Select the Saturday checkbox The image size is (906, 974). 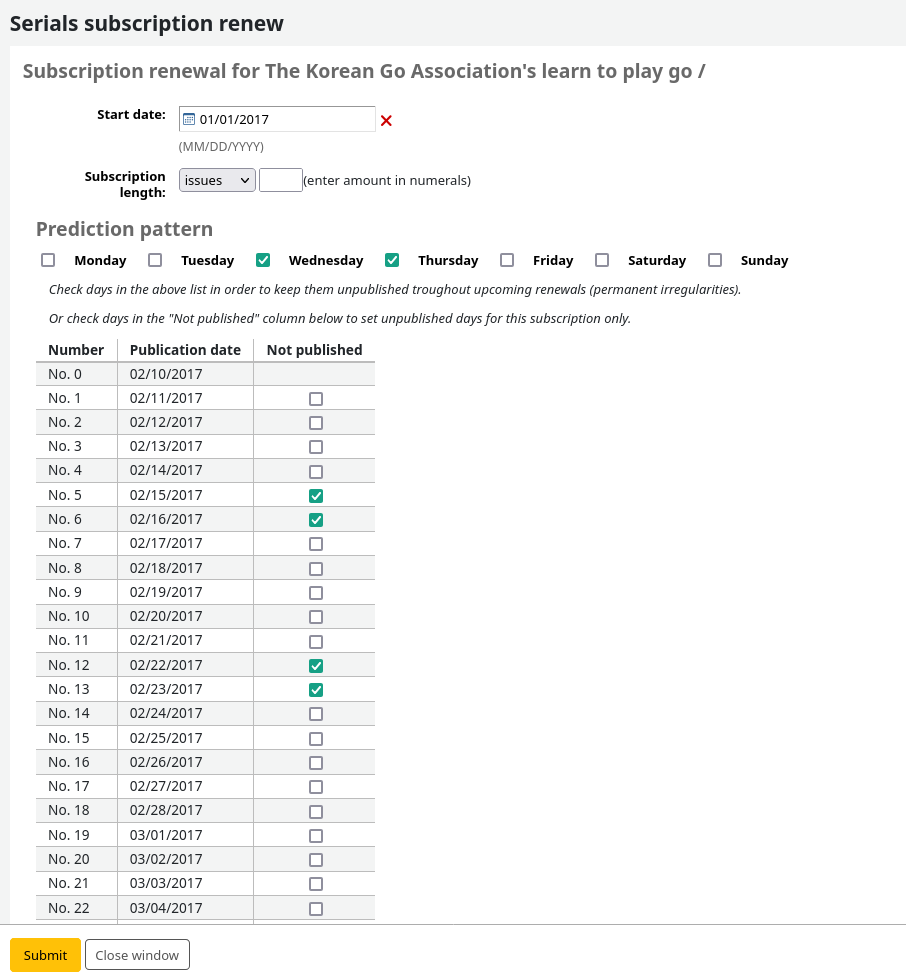pos(602,260)
